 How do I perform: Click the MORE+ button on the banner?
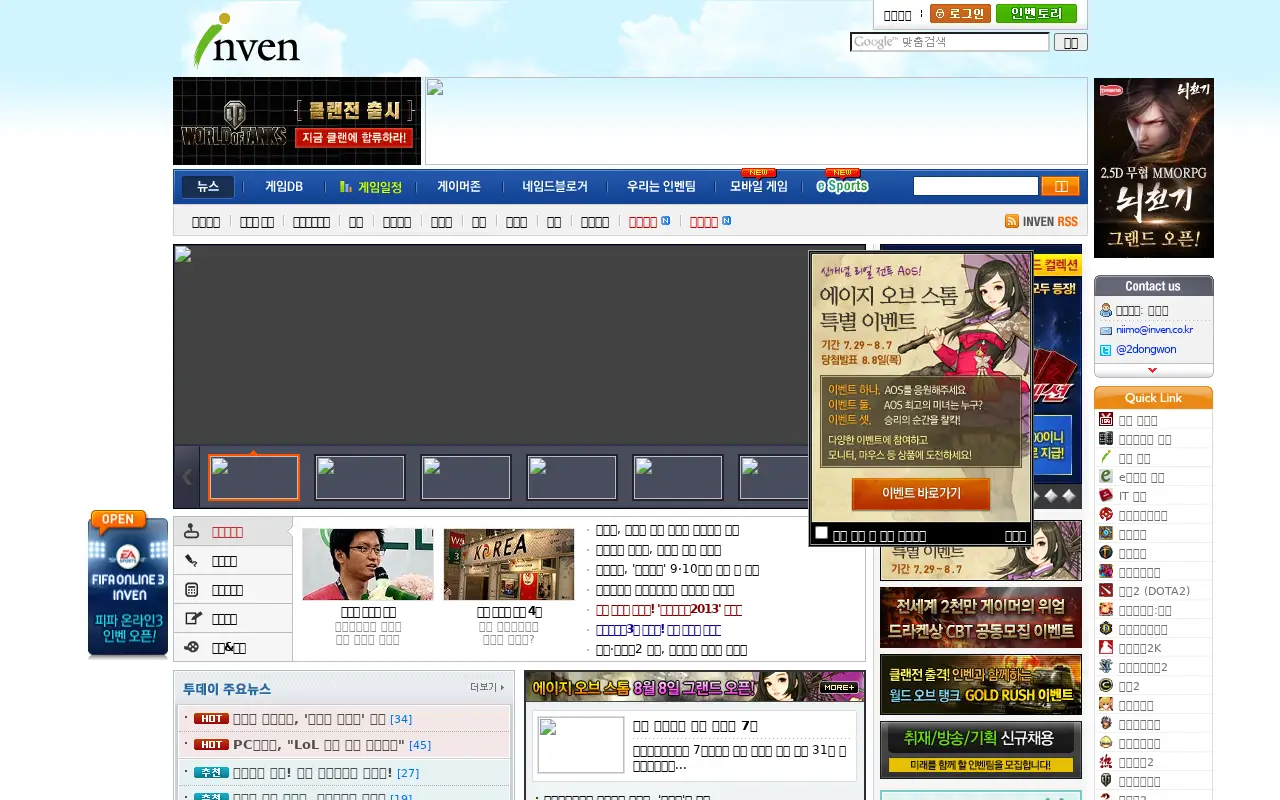tap(839, 687)
